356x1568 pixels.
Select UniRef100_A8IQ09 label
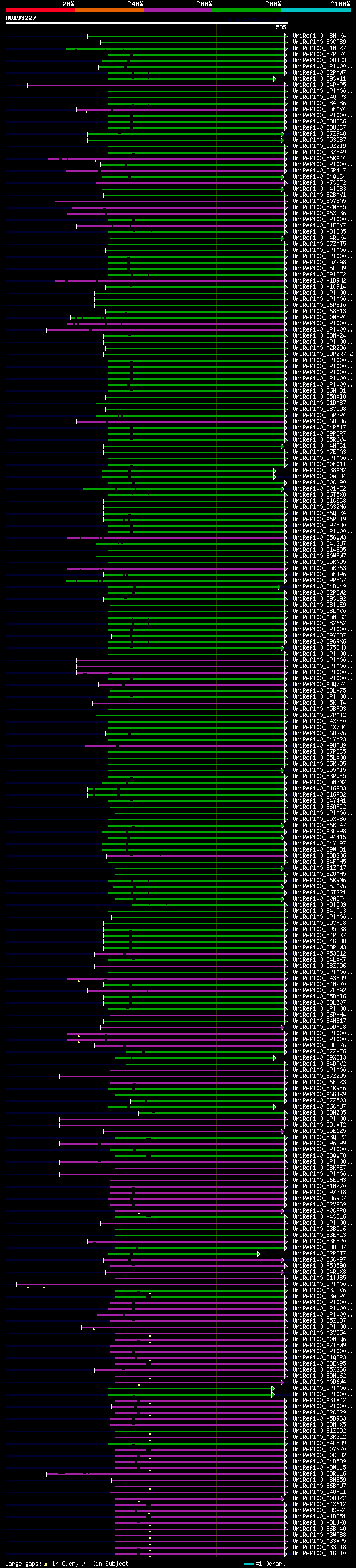click(319, 904)
